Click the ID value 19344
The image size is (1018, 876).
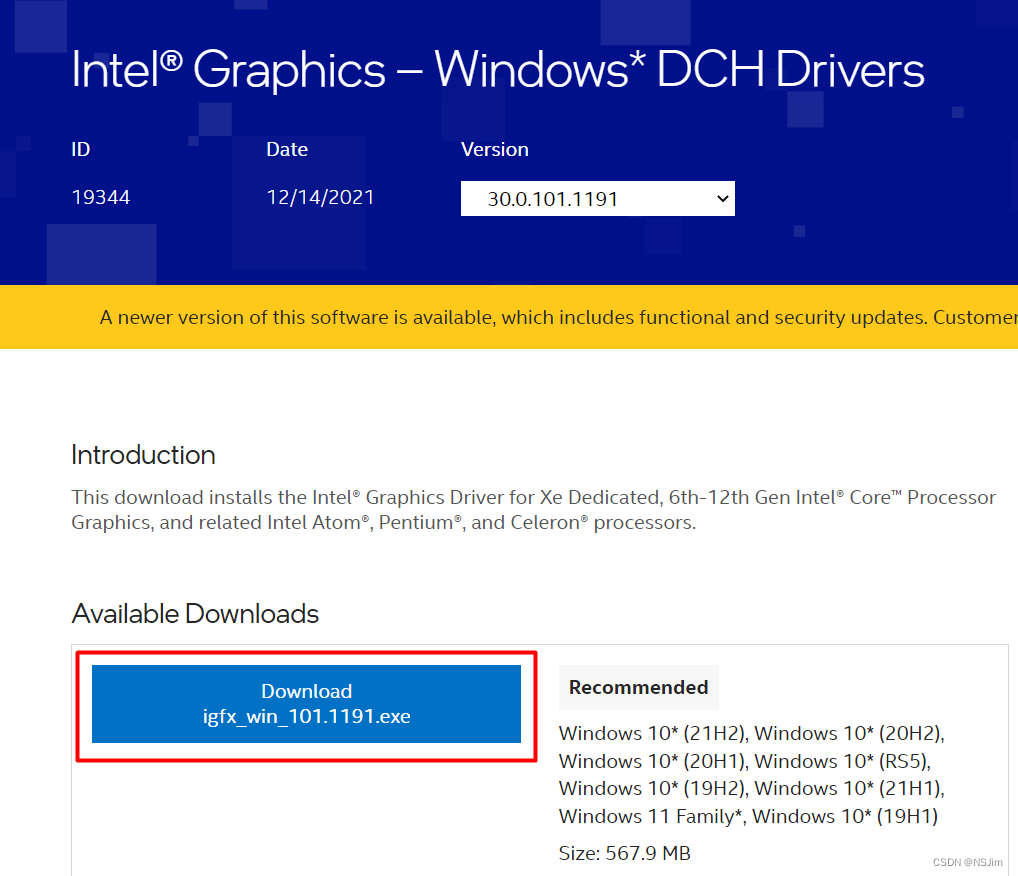[101, 197]
